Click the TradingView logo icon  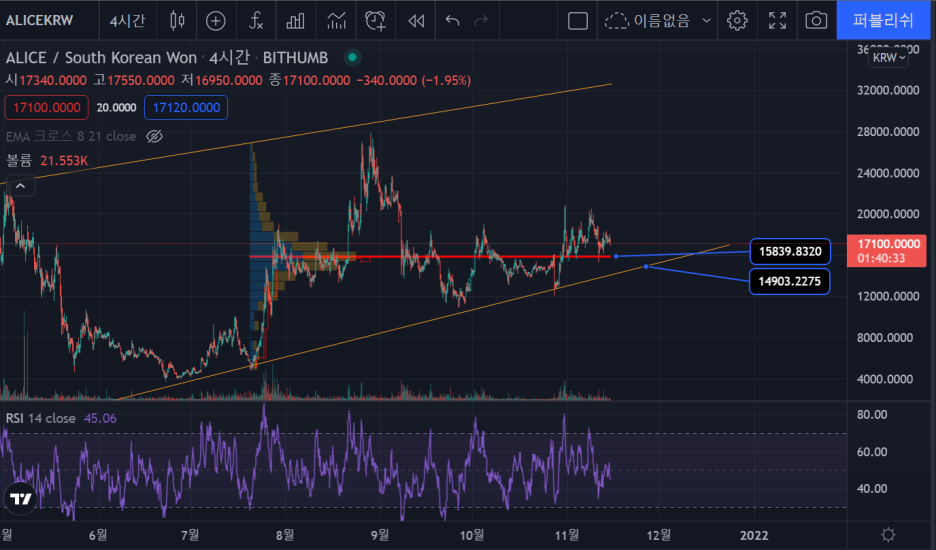(x=20, y=498)
